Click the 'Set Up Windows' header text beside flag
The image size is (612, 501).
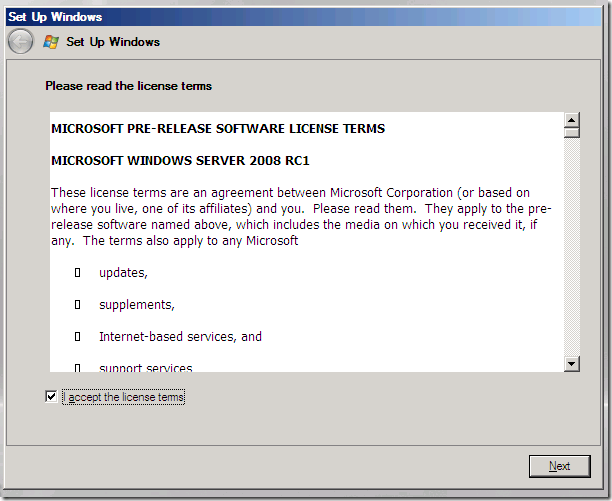[x=113, y=42]
